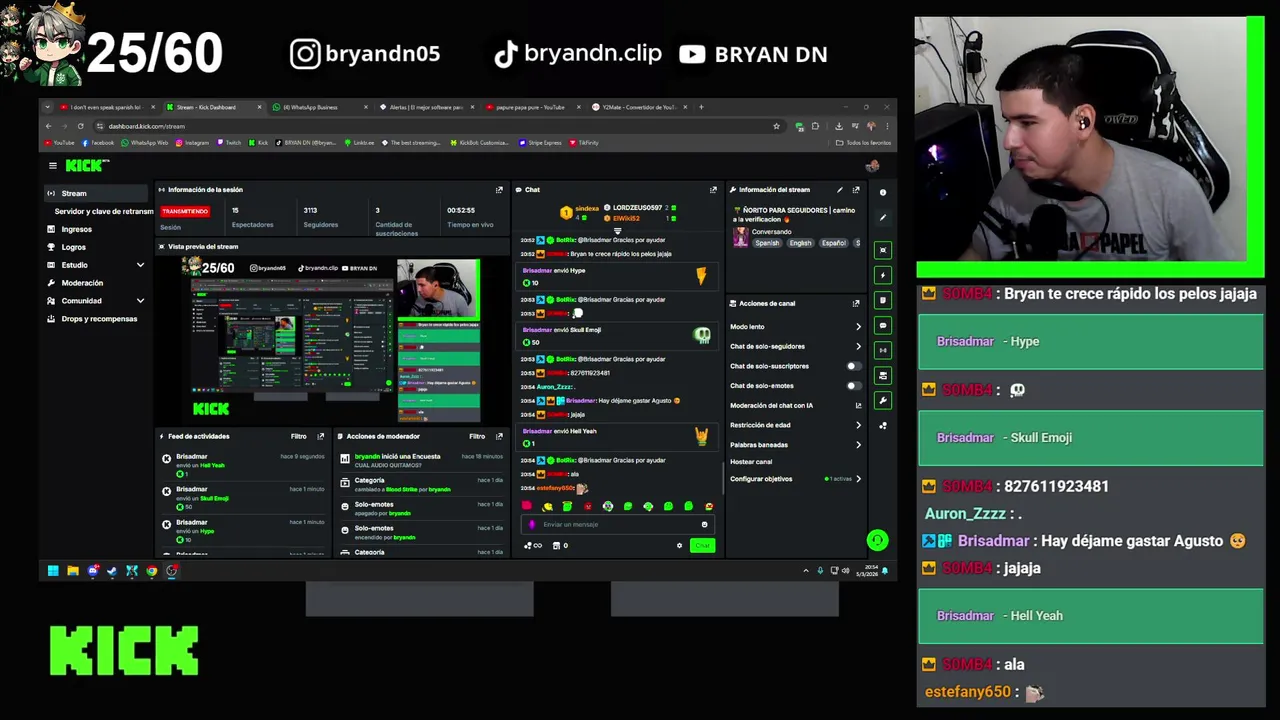Pop out the Chat panel
1280x720 pixels.
tap(713, 189)
